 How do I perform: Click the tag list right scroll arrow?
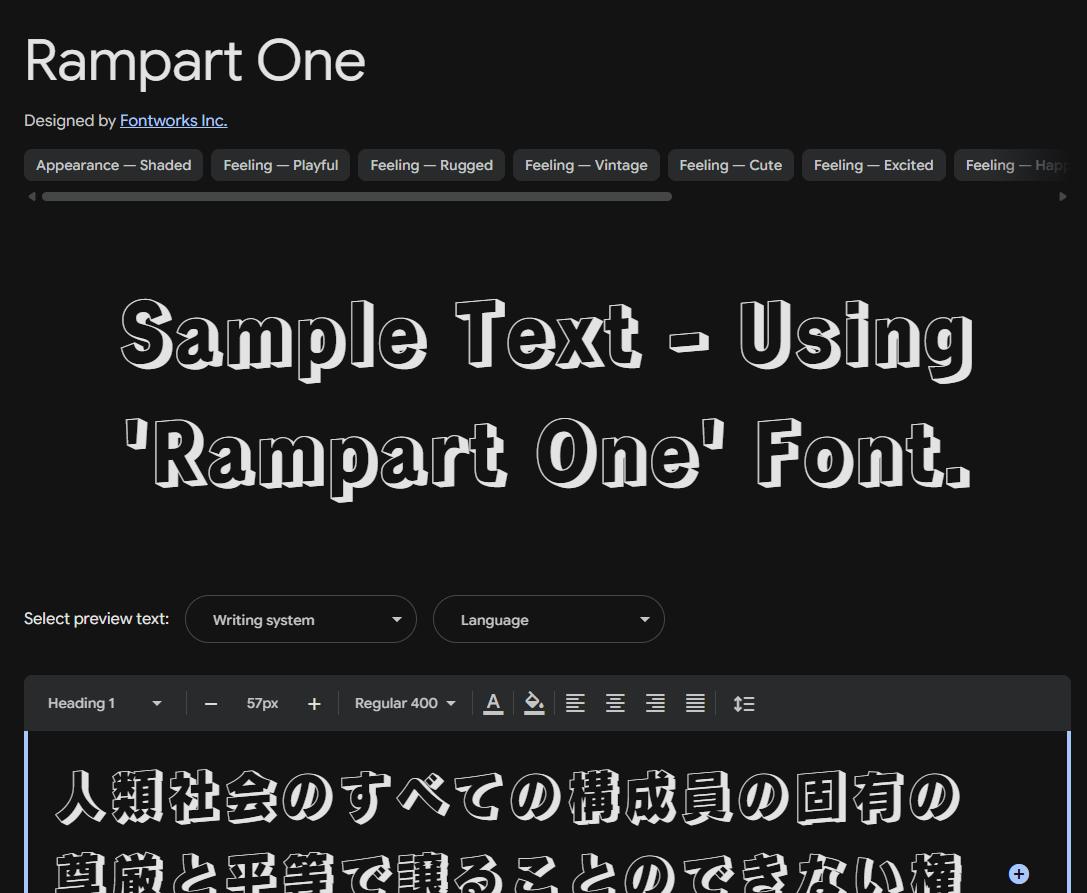(x=1063, y=197)
